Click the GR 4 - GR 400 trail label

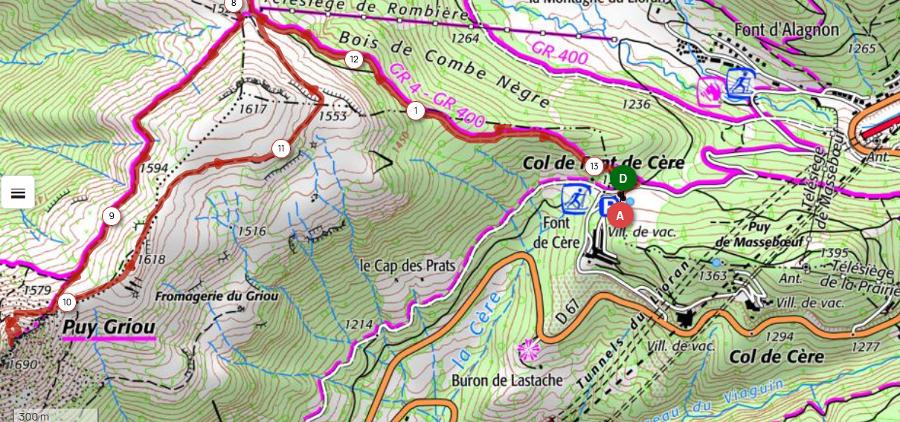click(x=437, y=95)
